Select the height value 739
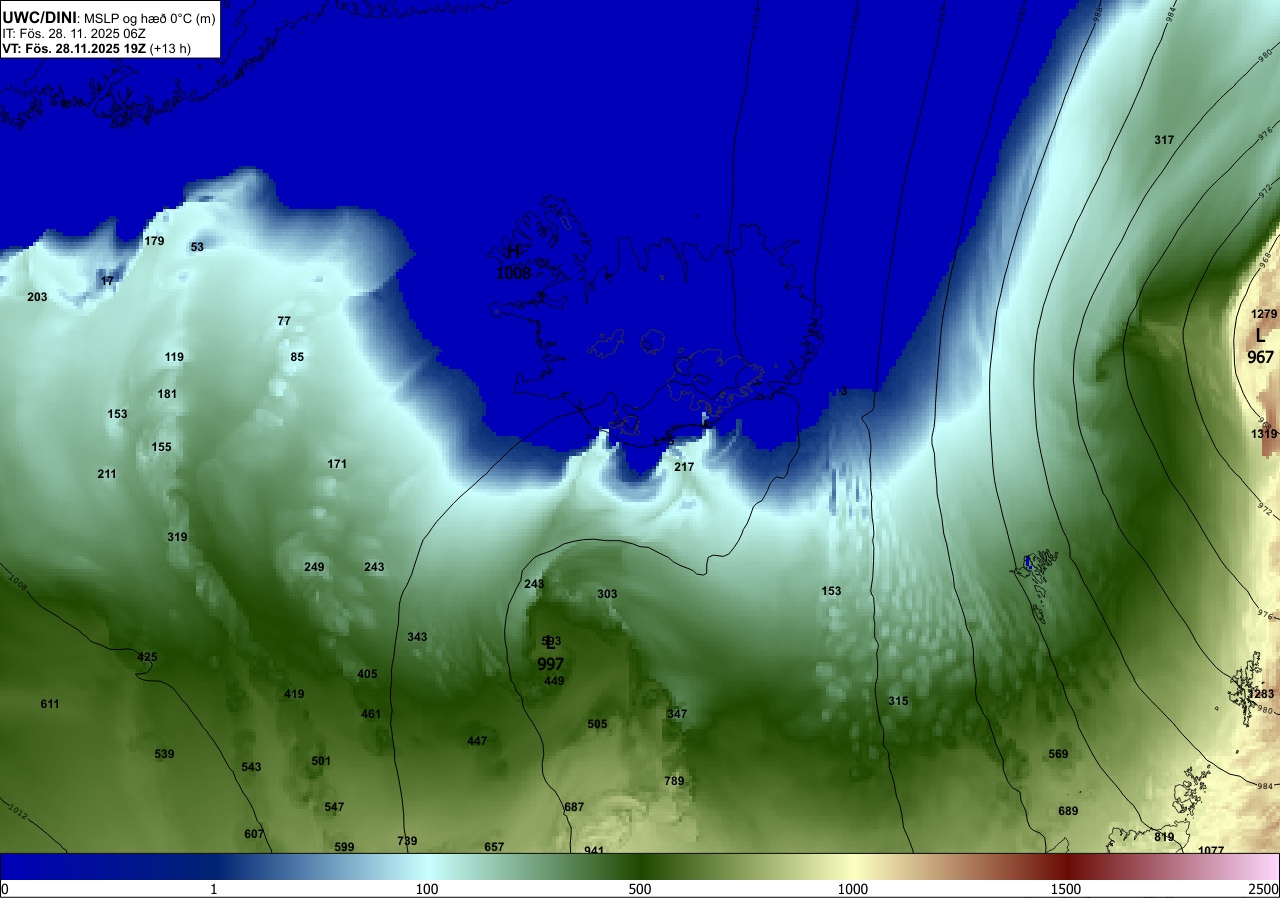Image resolution: width=1280 pixels, height=898 pixels. pos(407,841)
